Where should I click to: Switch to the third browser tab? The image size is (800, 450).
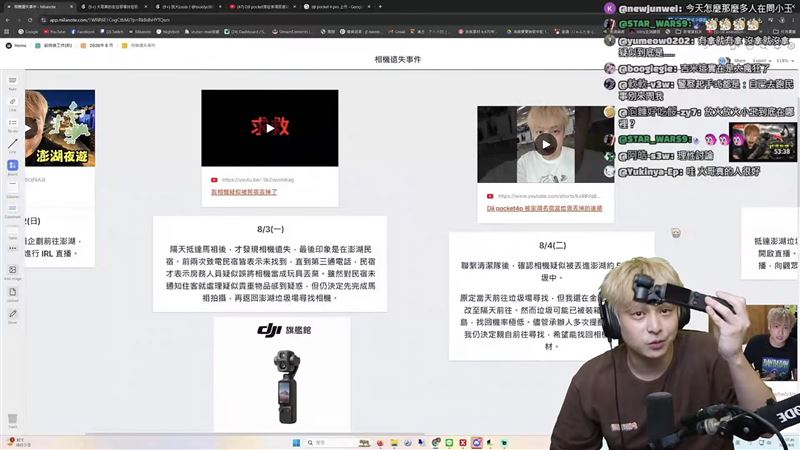tap(188, 7)
